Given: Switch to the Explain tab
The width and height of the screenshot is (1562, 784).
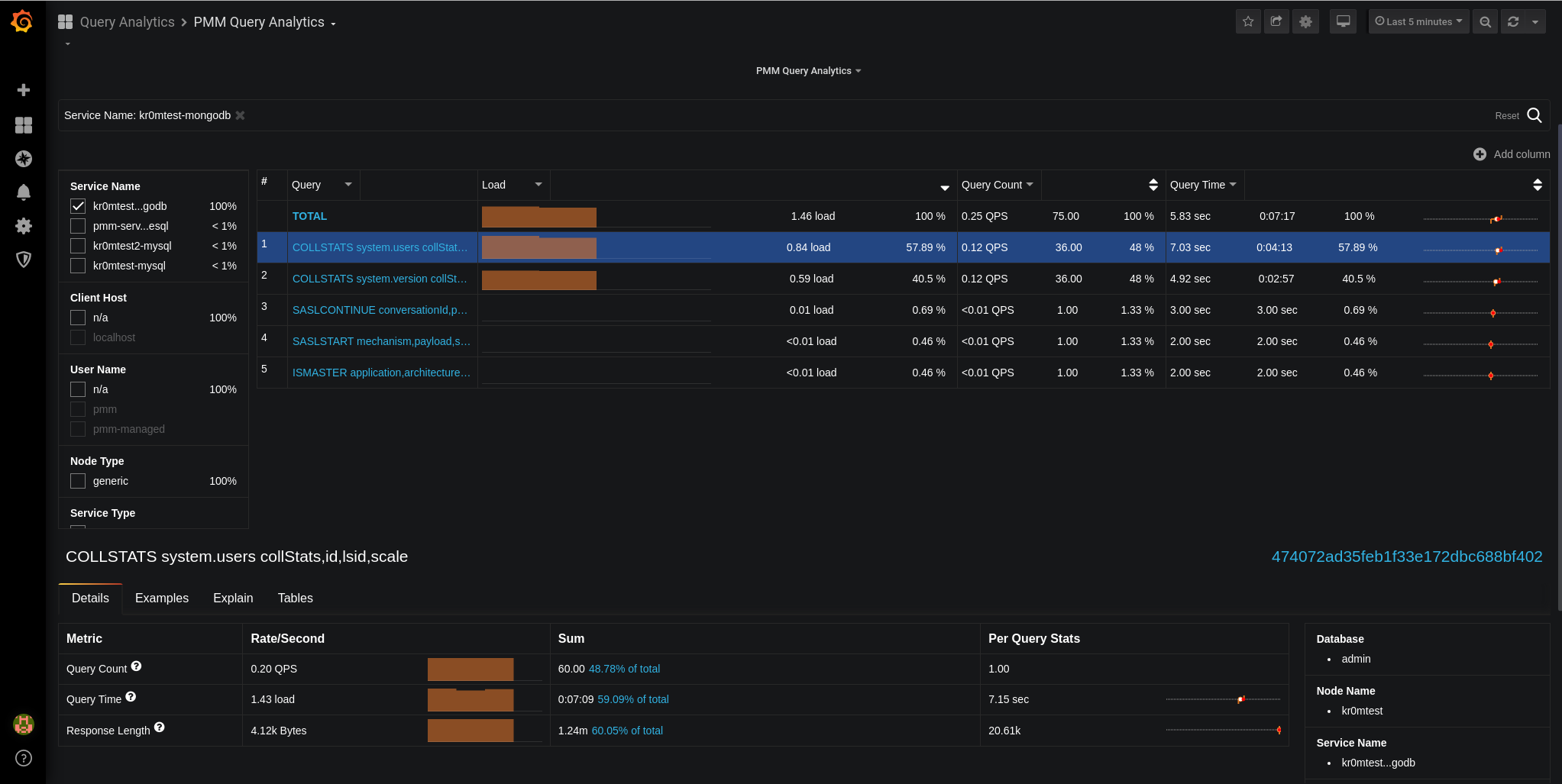Looking at the screenshot, I should (x=233, y=598).
